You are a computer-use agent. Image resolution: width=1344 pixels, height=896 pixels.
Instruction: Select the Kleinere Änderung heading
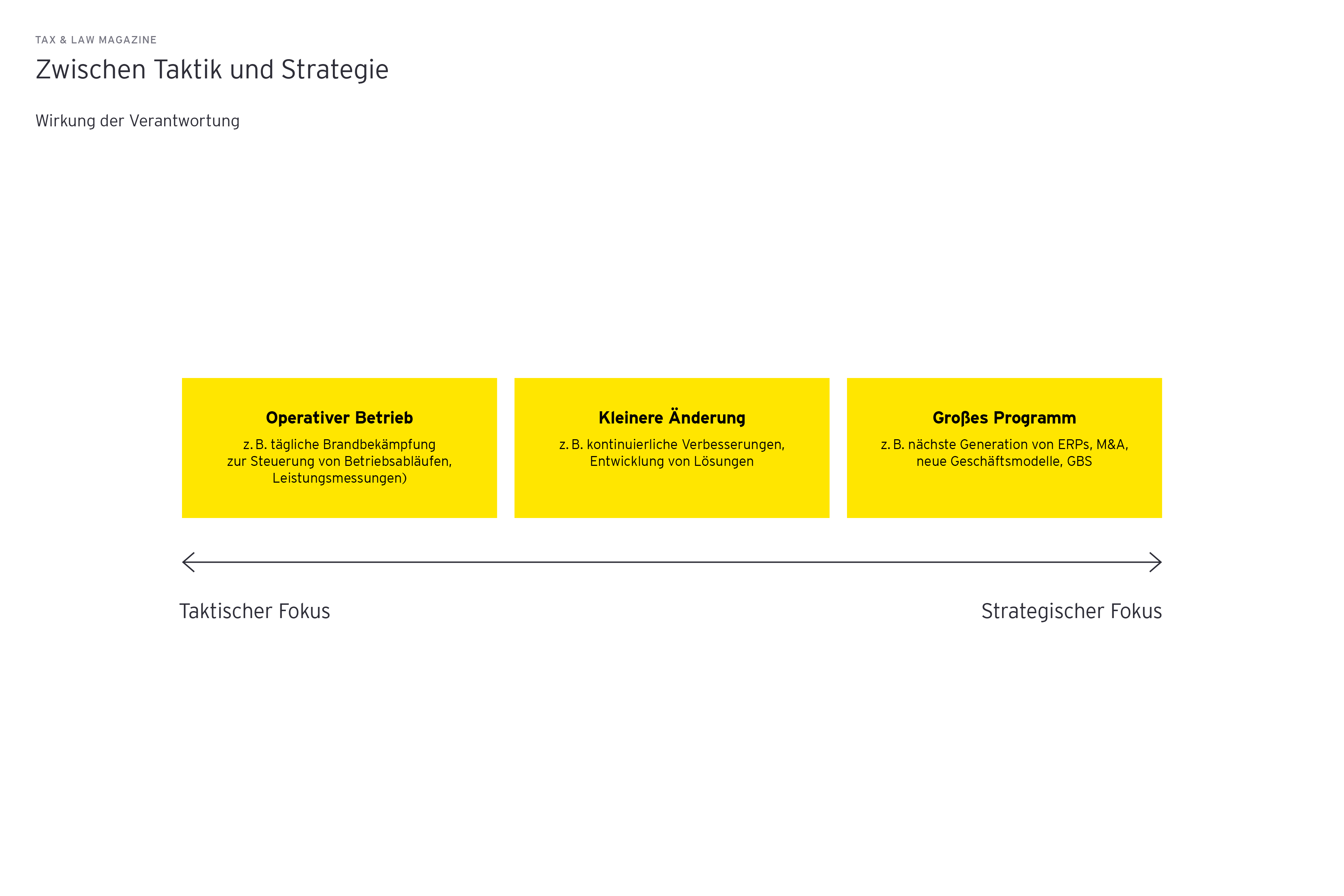click(672, 418)
